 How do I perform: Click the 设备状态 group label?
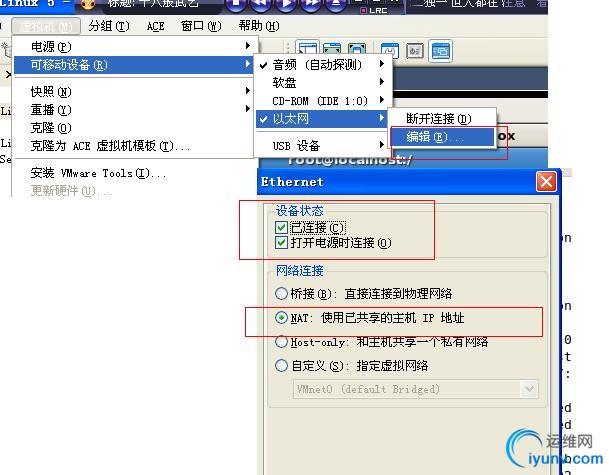coord(299,211)
